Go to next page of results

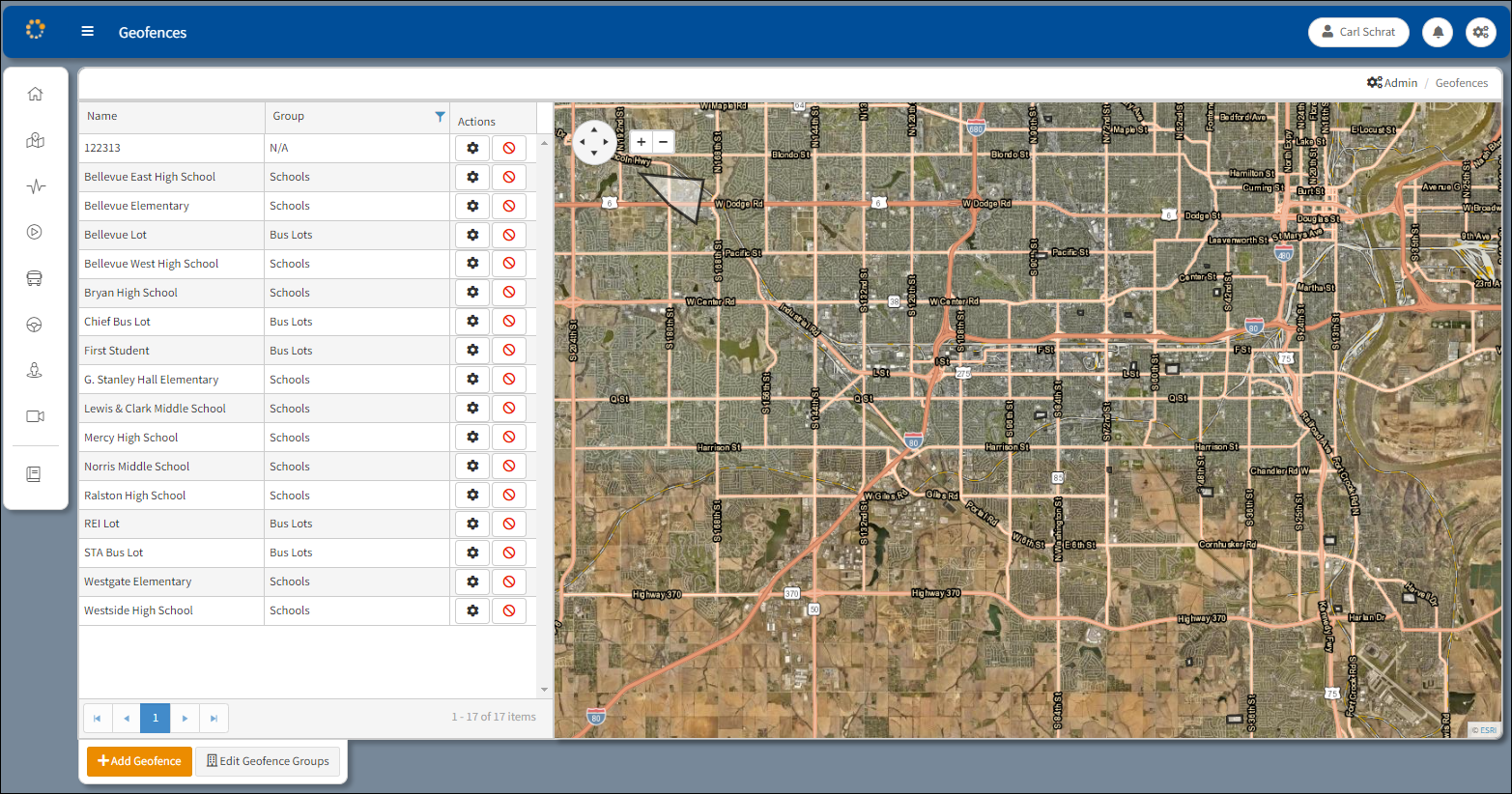coord(185,718)
